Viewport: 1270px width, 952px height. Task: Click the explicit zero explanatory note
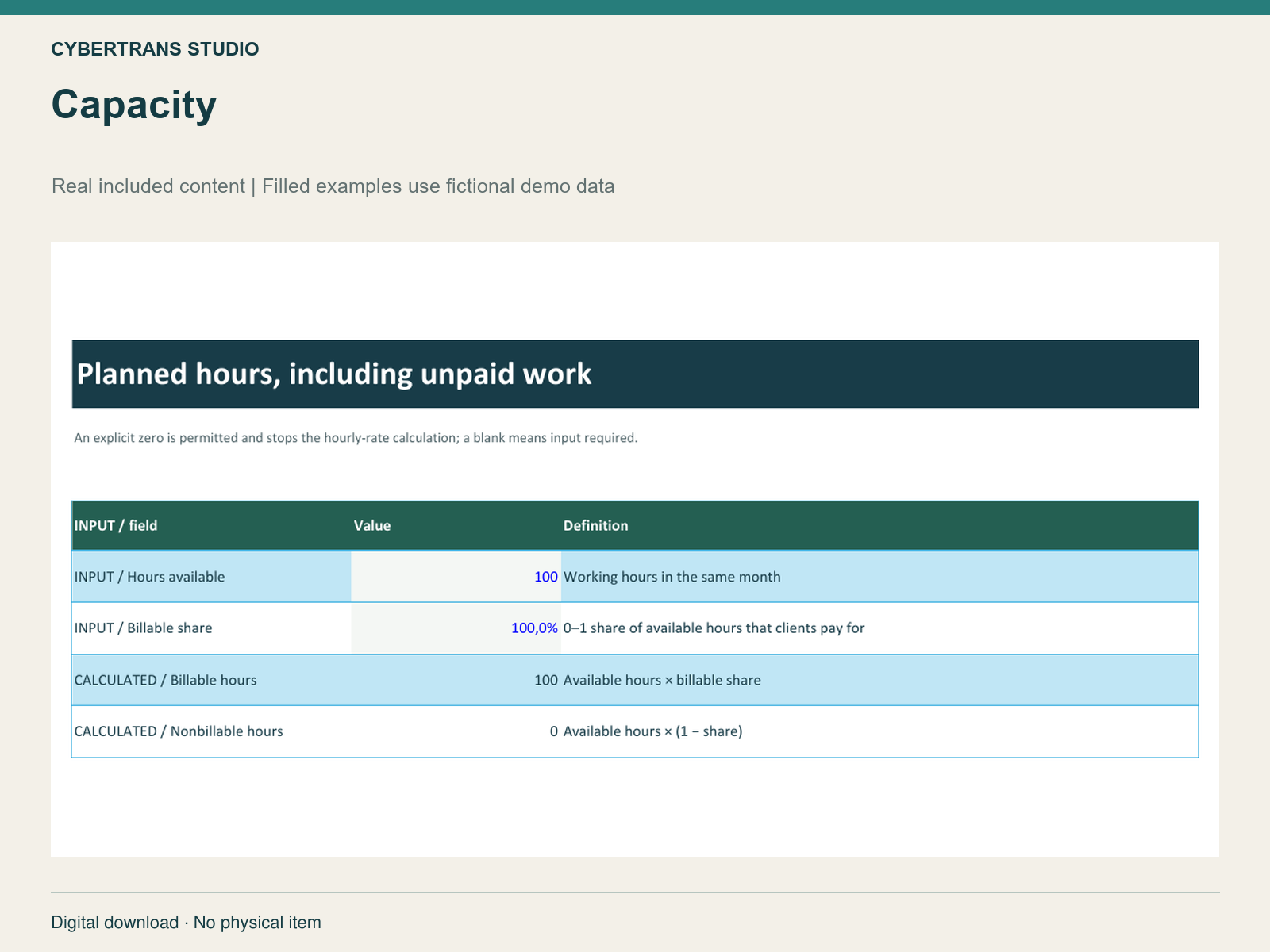click(356, 438)
